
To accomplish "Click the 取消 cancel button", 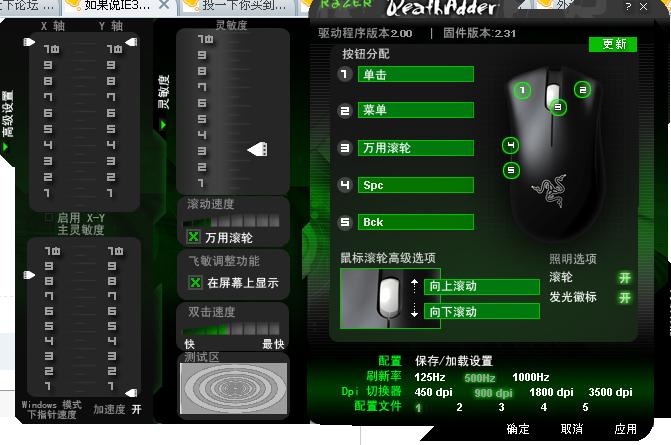I will coord(572,429).
